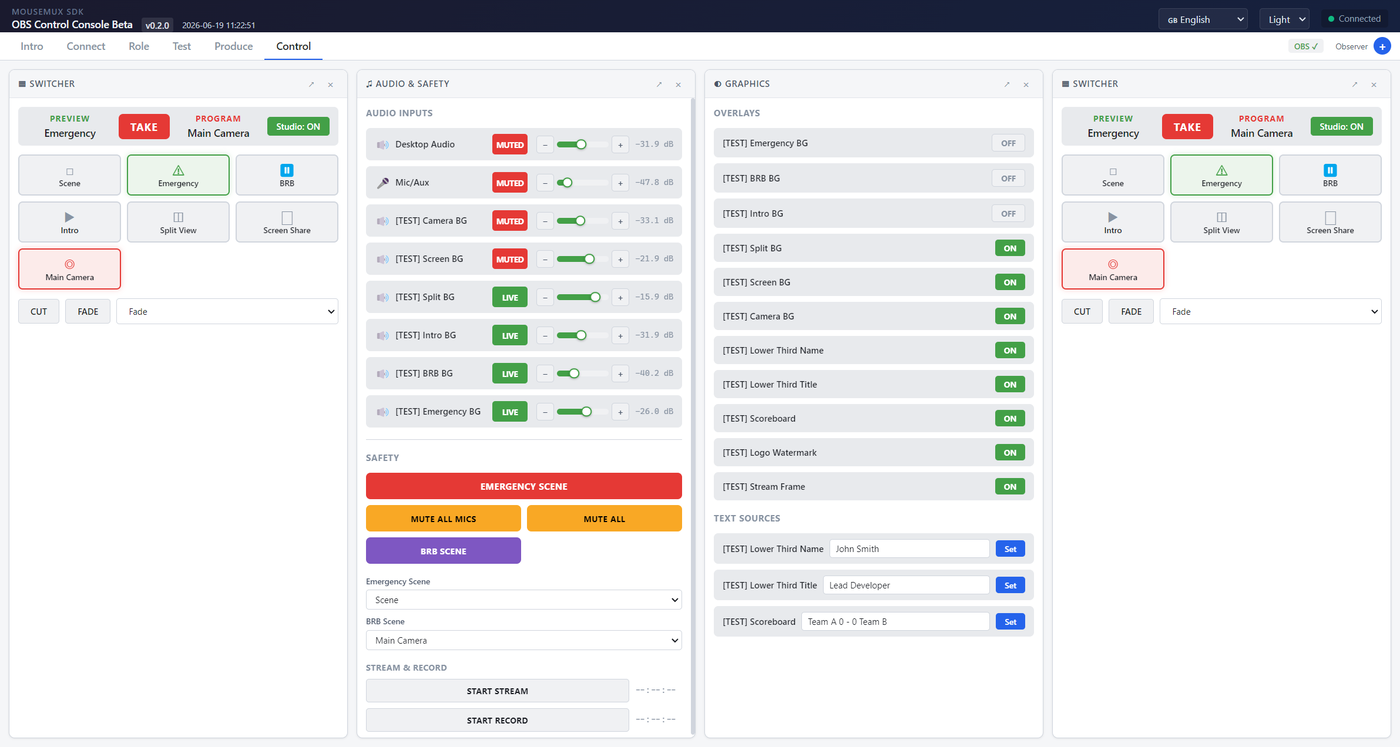This screenshot has height=747, width=1400.
Task: Select Split View scene in left Switcher
Action: 178,222
